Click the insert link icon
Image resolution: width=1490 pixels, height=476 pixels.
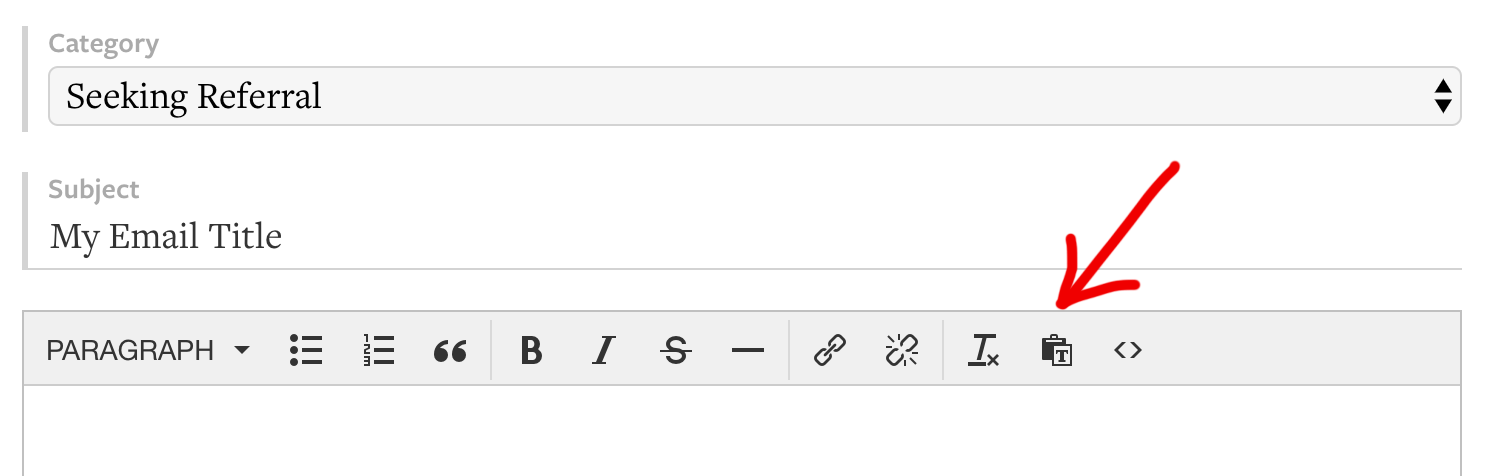coord(829,351)
